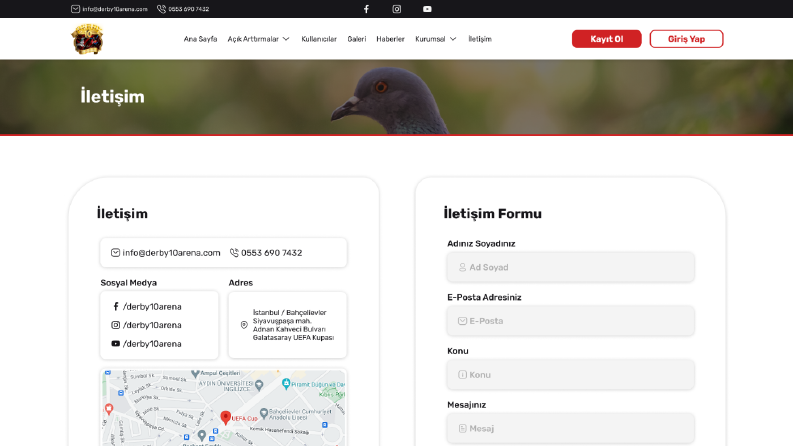This screenshot has width=793, height=446.
Task: Click Instagram icon under Sosyal Medya
Action: point(116,325)
